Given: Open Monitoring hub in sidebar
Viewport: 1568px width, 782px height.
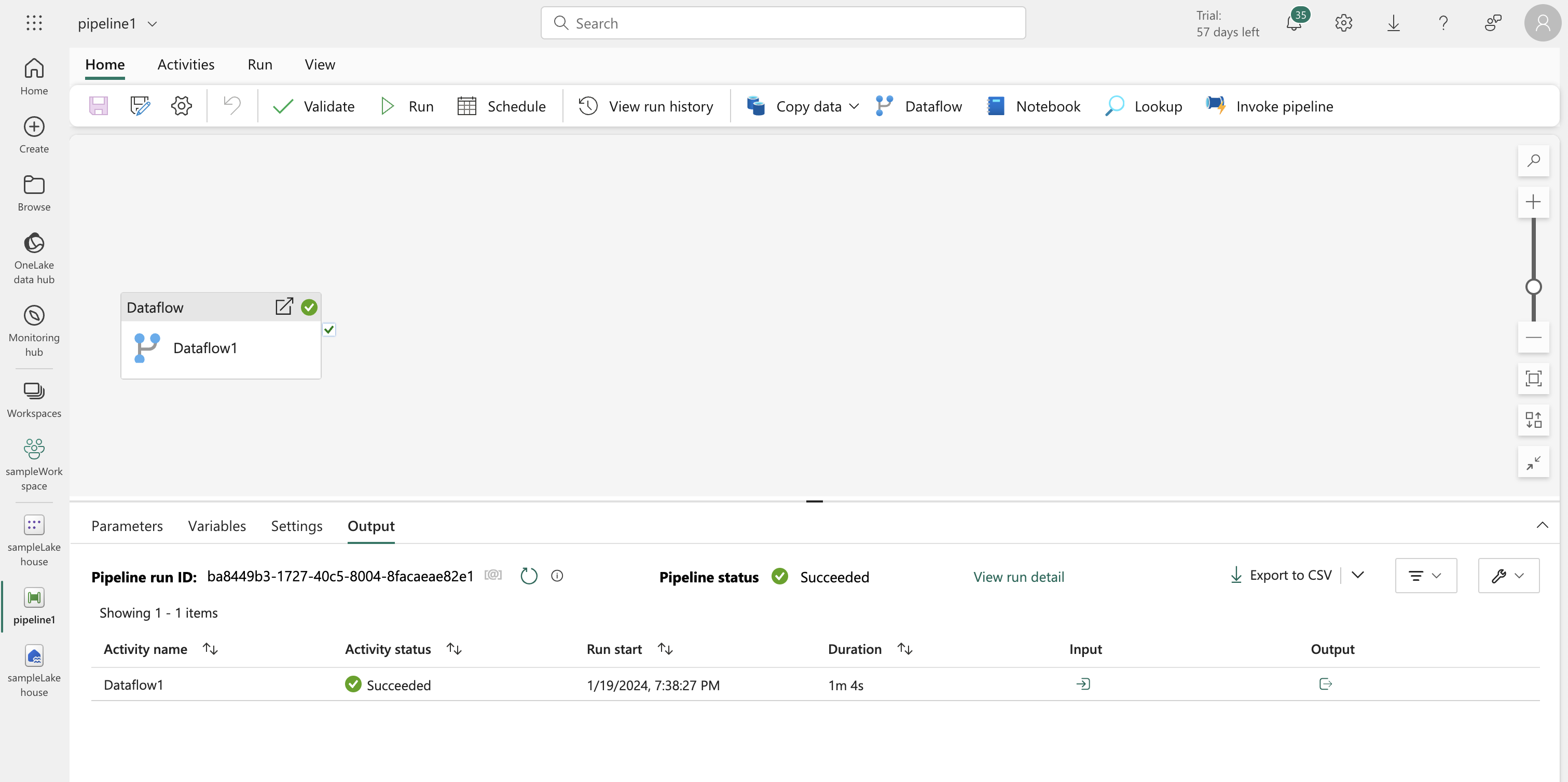Looking at the screenshot, I should point(34,331).
